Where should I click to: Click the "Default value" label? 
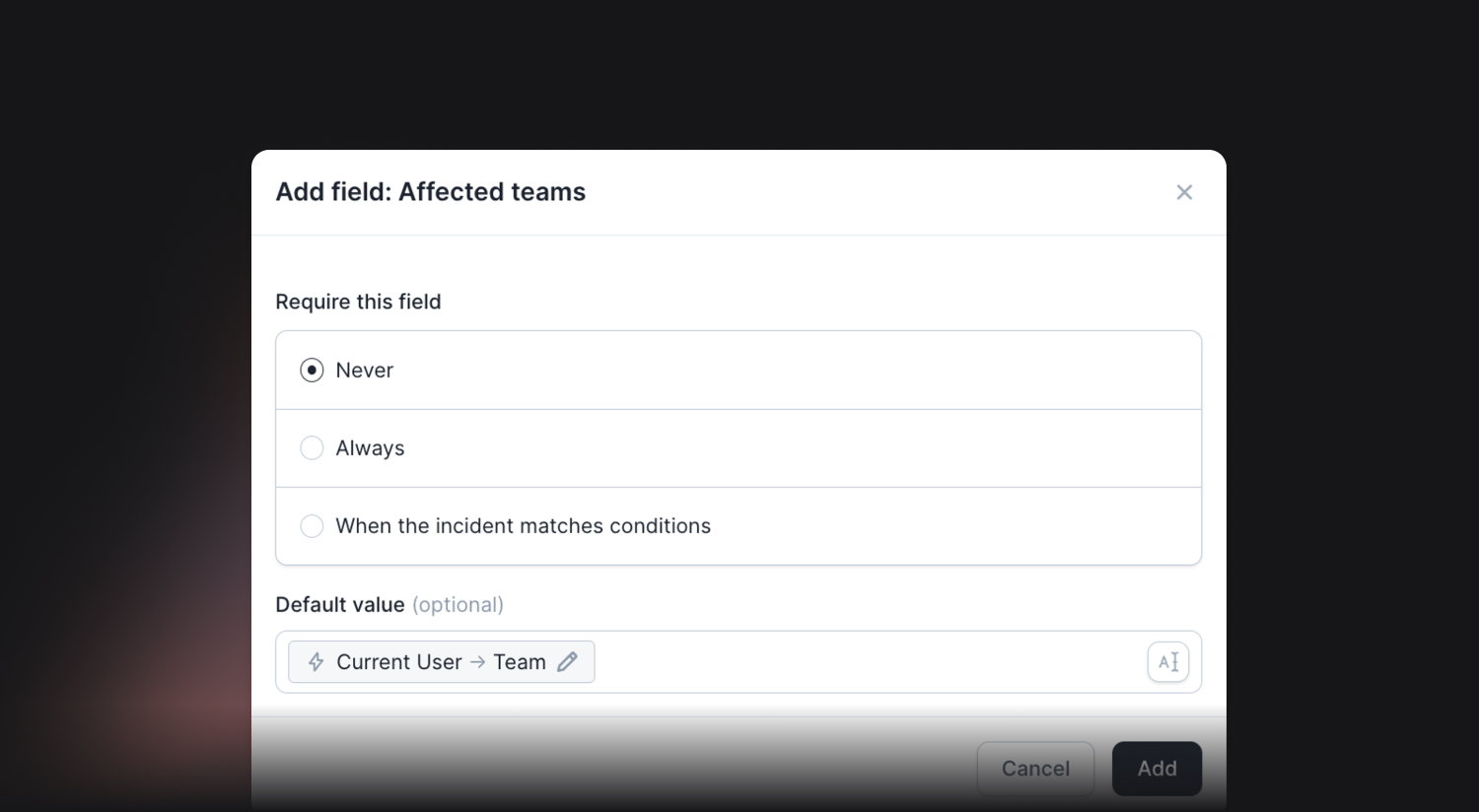click(x=340, y=605)
